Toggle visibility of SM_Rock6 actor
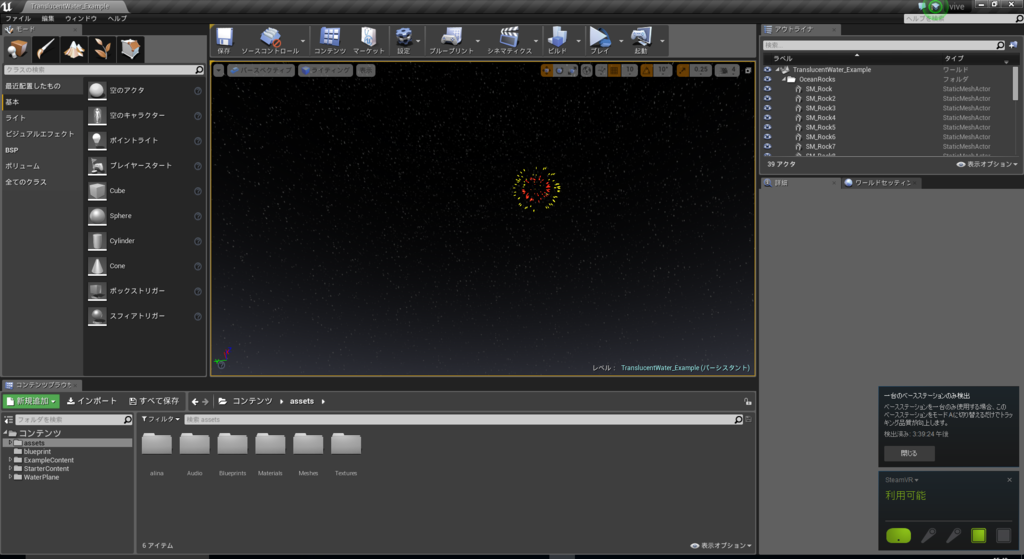The height and width of the screenshot is (559, 1024). coord(767,136)
